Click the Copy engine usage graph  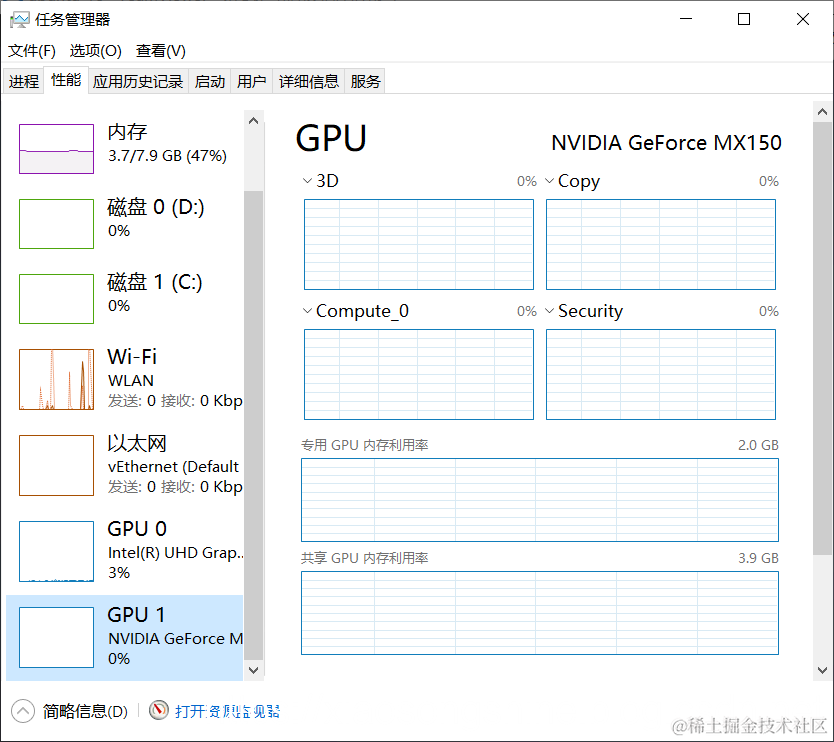(x=661, y=245)
